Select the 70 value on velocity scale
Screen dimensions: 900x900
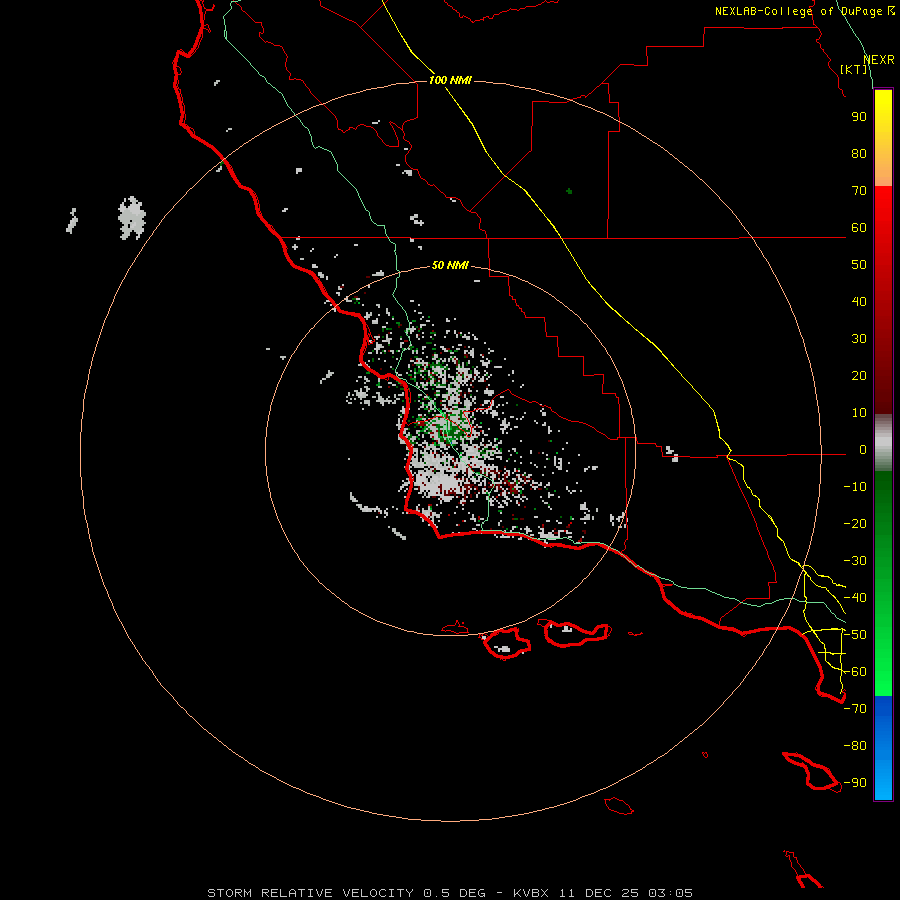(859, 191)
